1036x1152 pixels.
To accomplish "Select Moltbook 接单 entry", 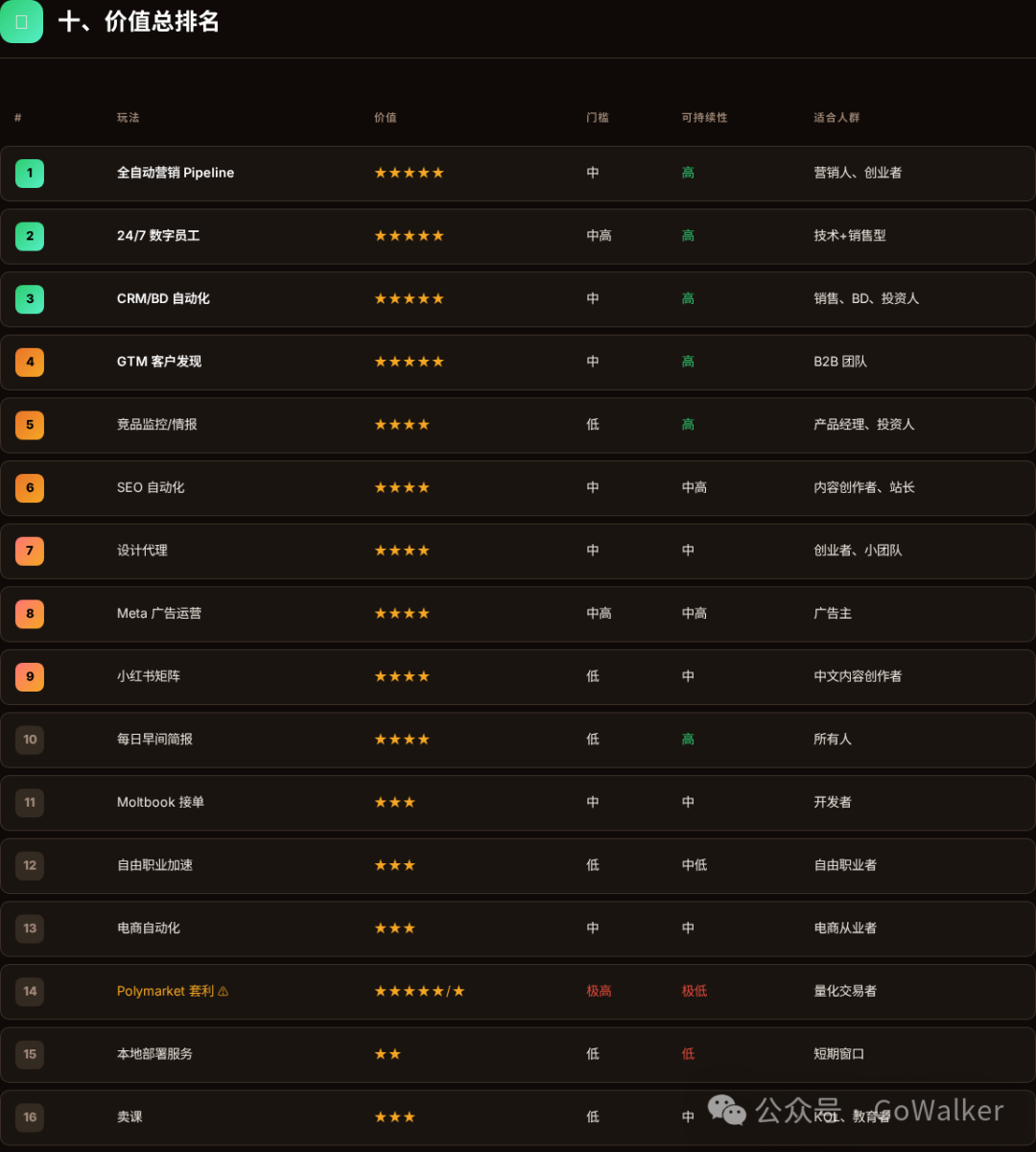I will pos(160,802).
